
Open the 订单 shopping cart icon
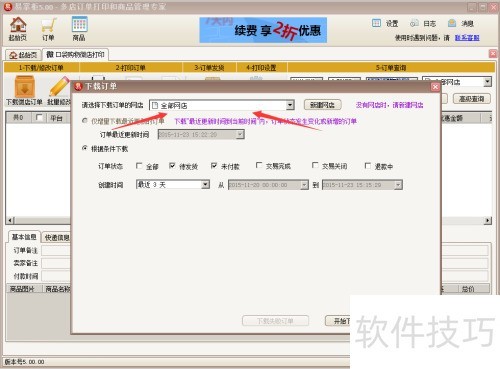pyautogui.click(x=48, y=29)
